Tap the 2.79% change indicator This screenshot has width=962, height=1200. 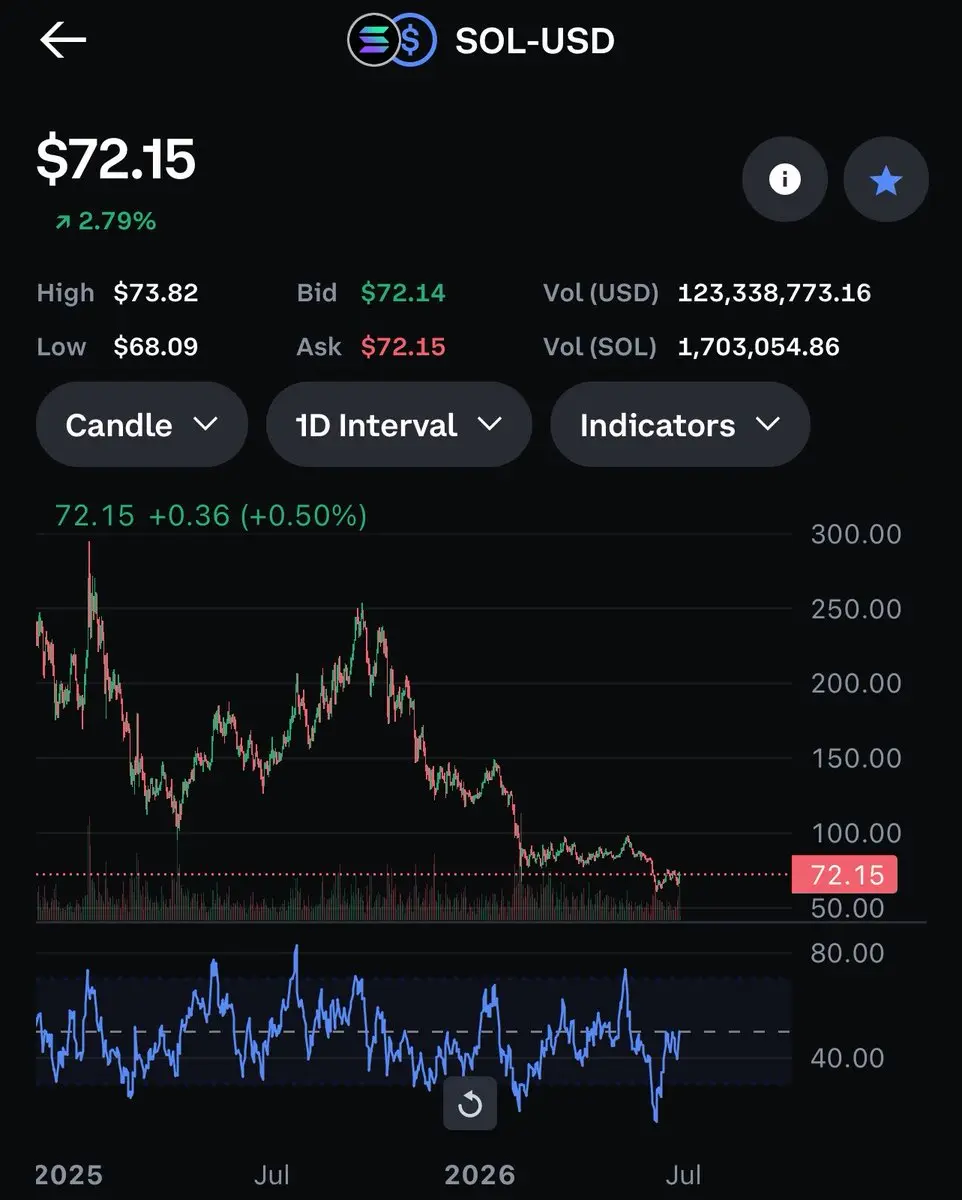(x=106, y=221)
